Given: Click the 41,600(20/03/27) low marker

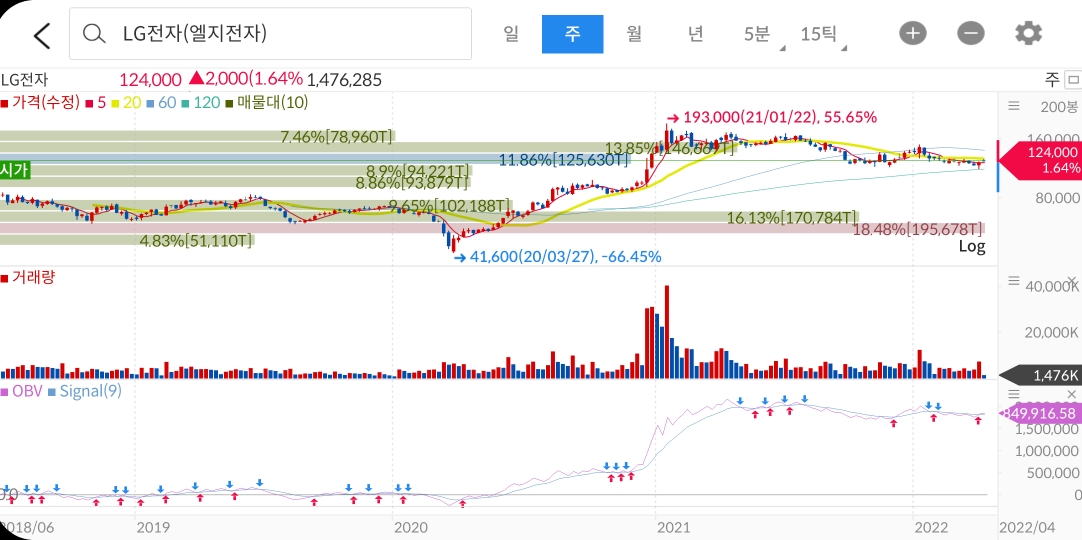Looking at the screenshot, I should [x=558, y=257].
